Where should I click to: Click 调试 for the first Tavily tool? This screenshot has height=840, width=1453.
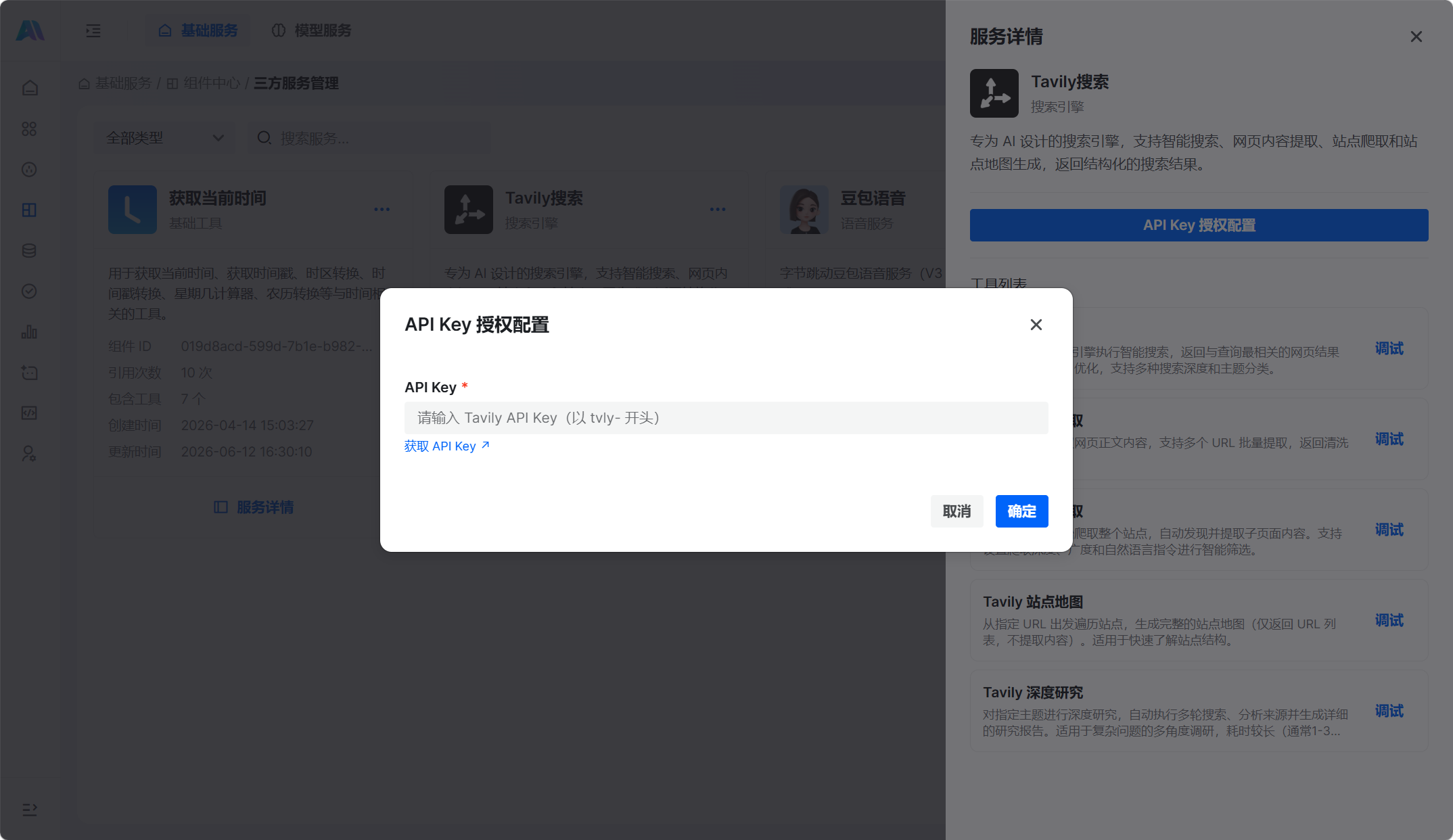[1389, 348]
